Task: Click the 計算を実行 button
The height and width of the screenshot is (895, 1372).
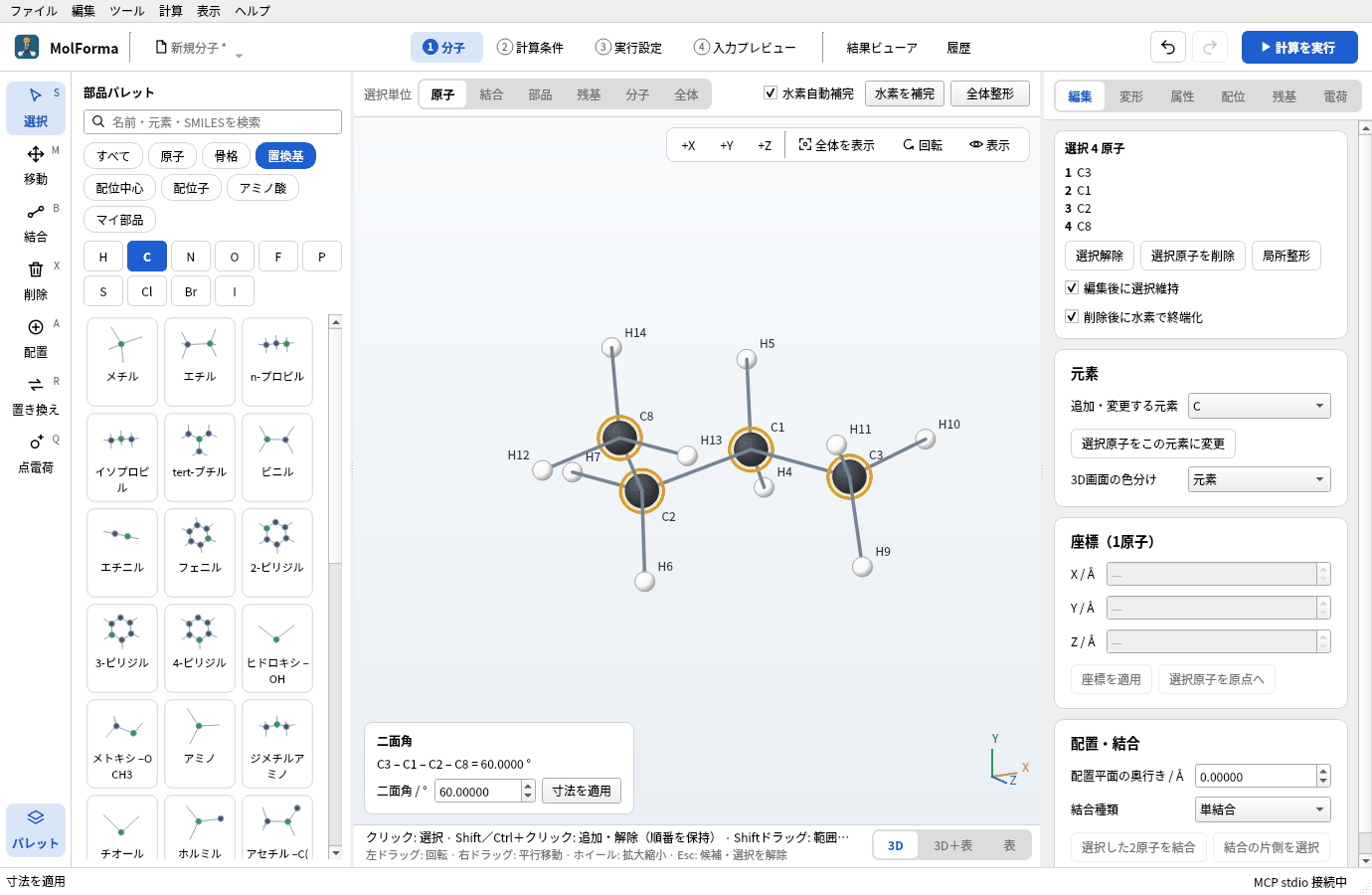Action: coord(1299,47)
